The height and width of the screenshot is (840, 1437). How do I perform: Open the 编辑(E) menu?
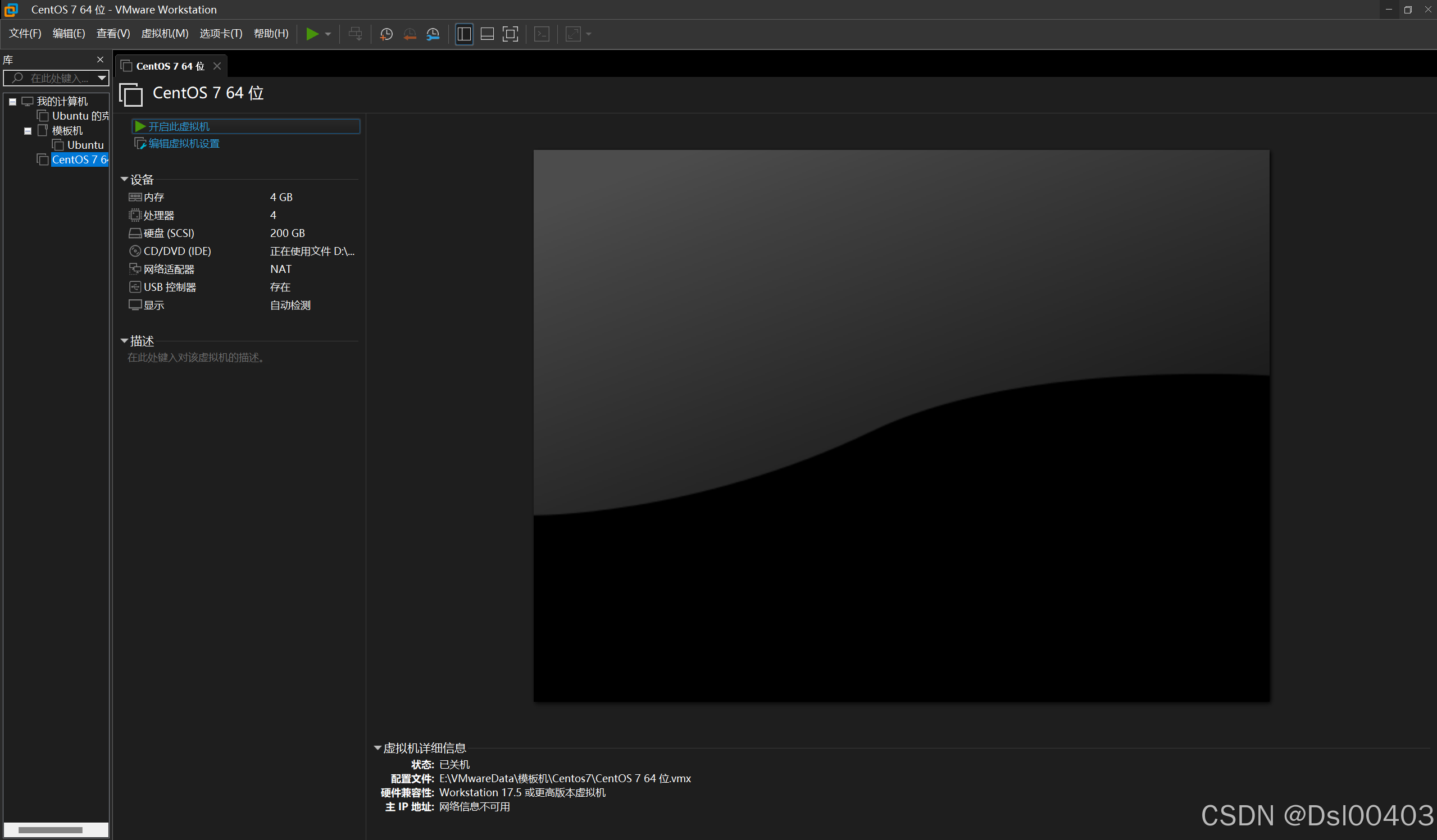click(69, 34)
